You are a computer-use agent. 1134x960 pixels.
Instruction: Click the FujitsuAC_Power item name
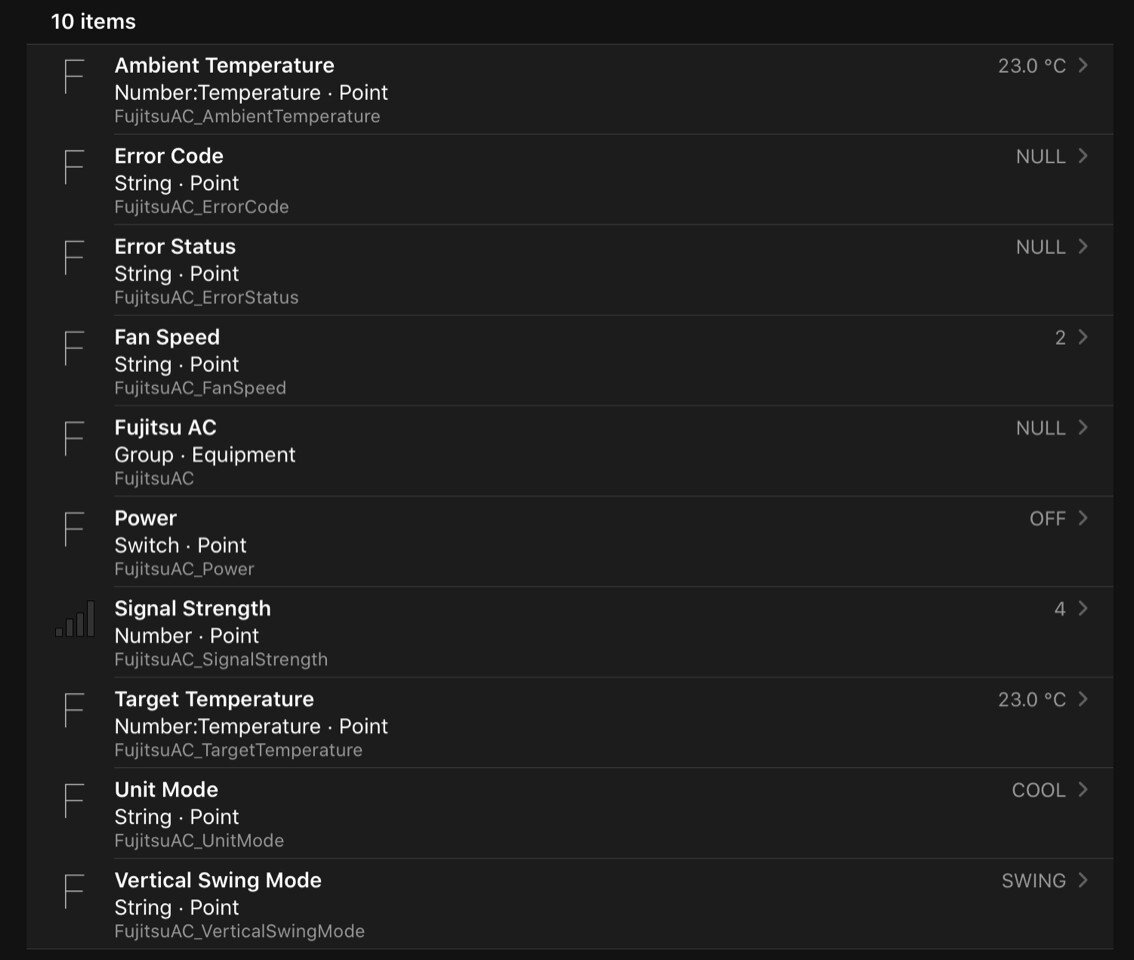tap(184, 569)
